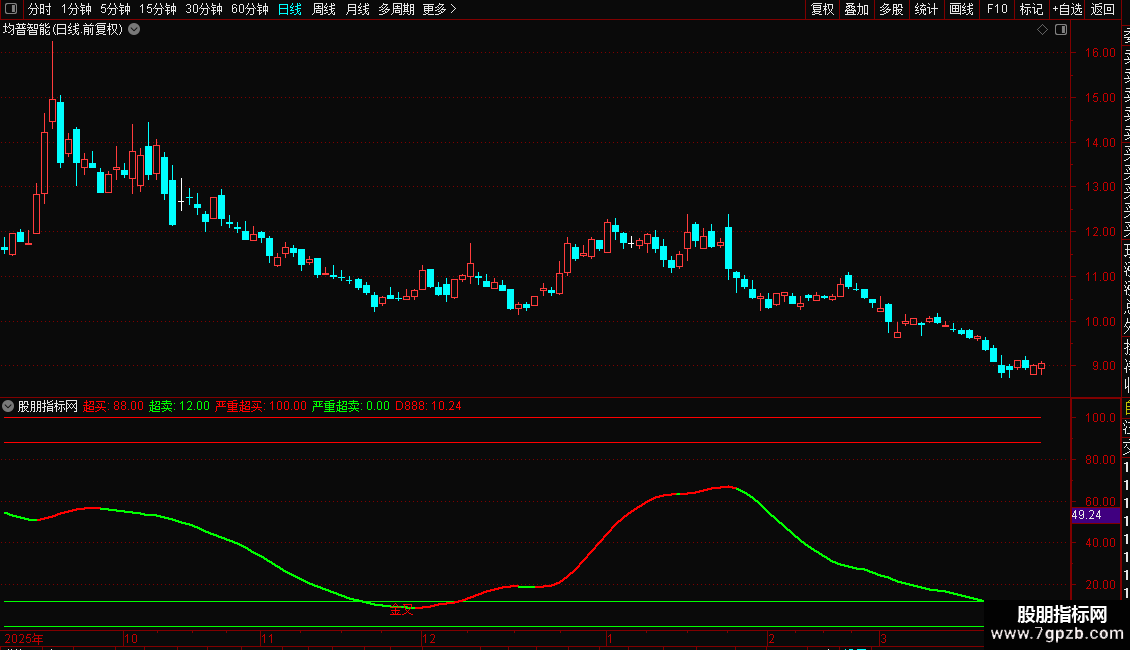Toggle the right sidebar panel icon near the price axis
This screenshot has height=650, width=1130.
point(1061,30)
